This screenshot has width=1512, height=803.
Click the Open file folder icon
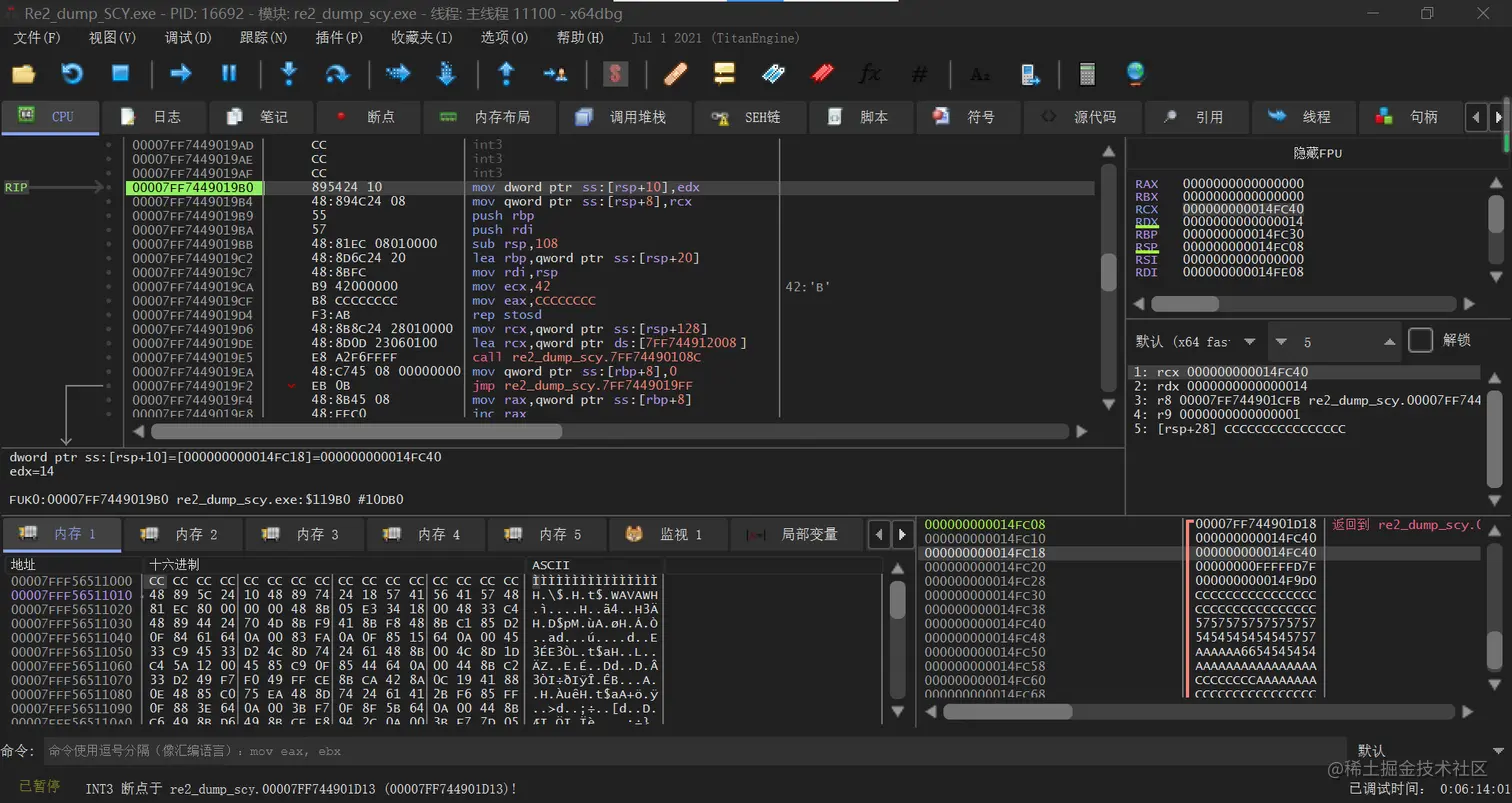(x=22, y=73)
